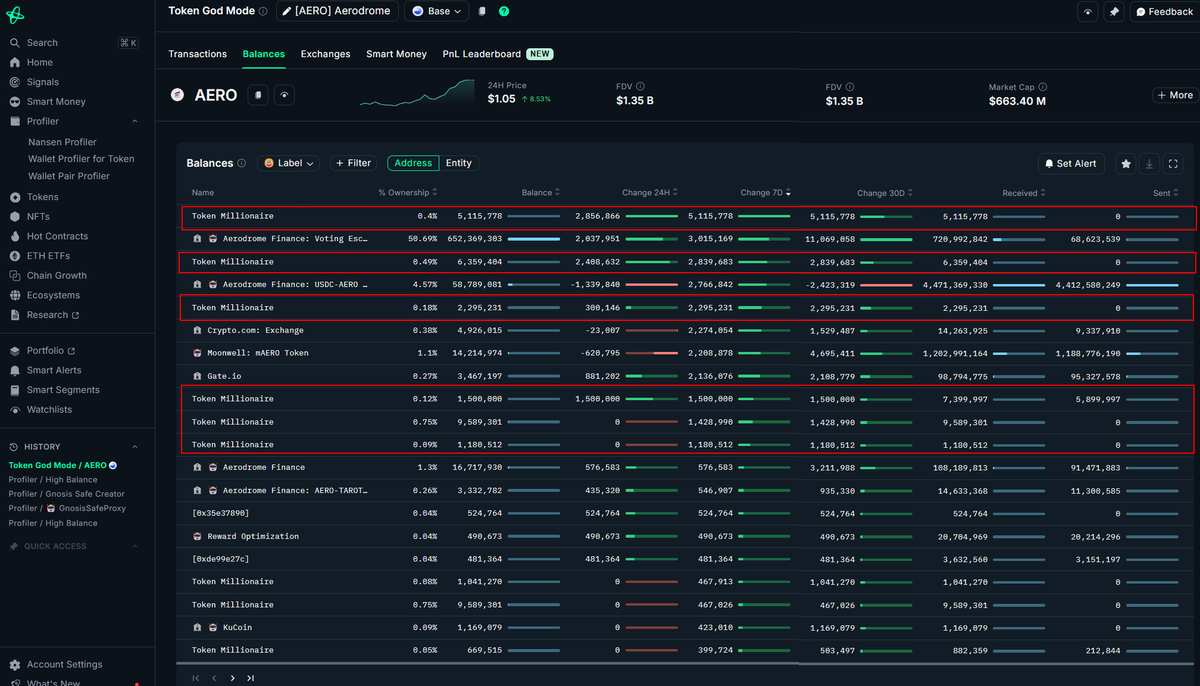Click info icon next to Token God Mode
Viewport: 1200px width, 686px height.
[x=263, y=12]
